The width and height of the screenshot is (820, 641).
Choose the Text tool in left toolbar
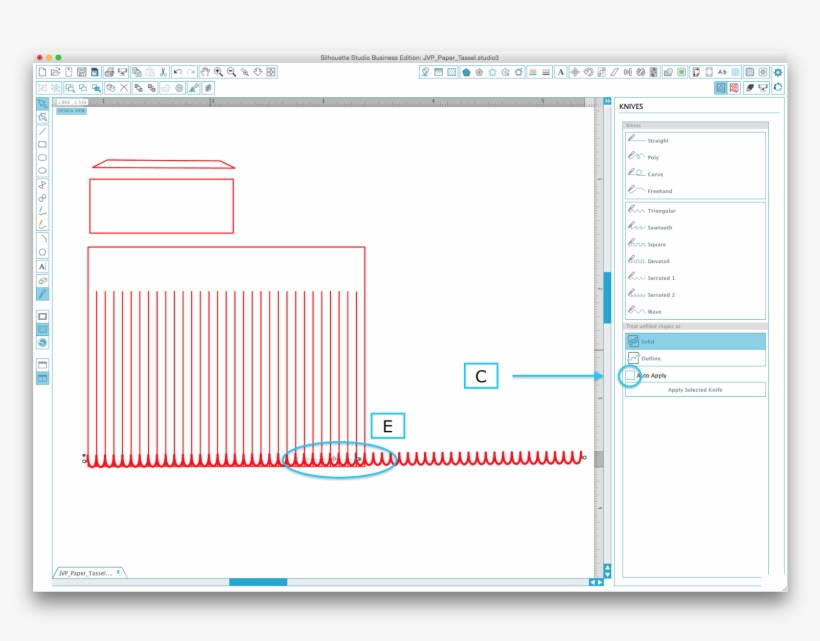pyautogui.click(x=42, y=267)
